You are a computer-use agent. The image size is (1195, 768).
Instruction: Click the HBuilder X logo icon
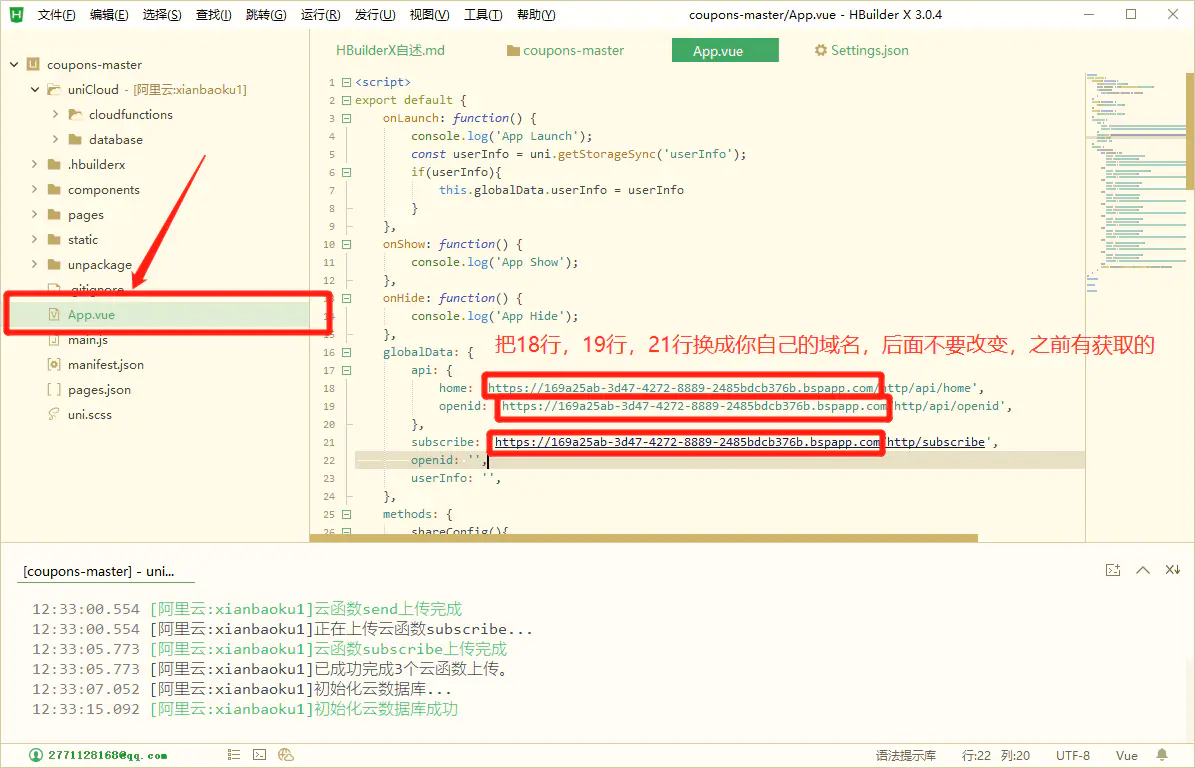click(x=16, y=15)
